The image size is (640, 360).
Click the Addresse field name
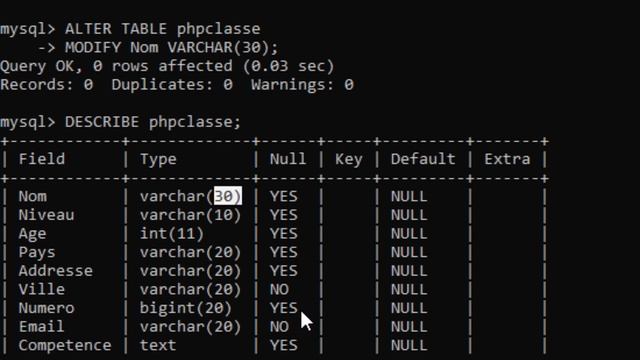coord(56,271)
